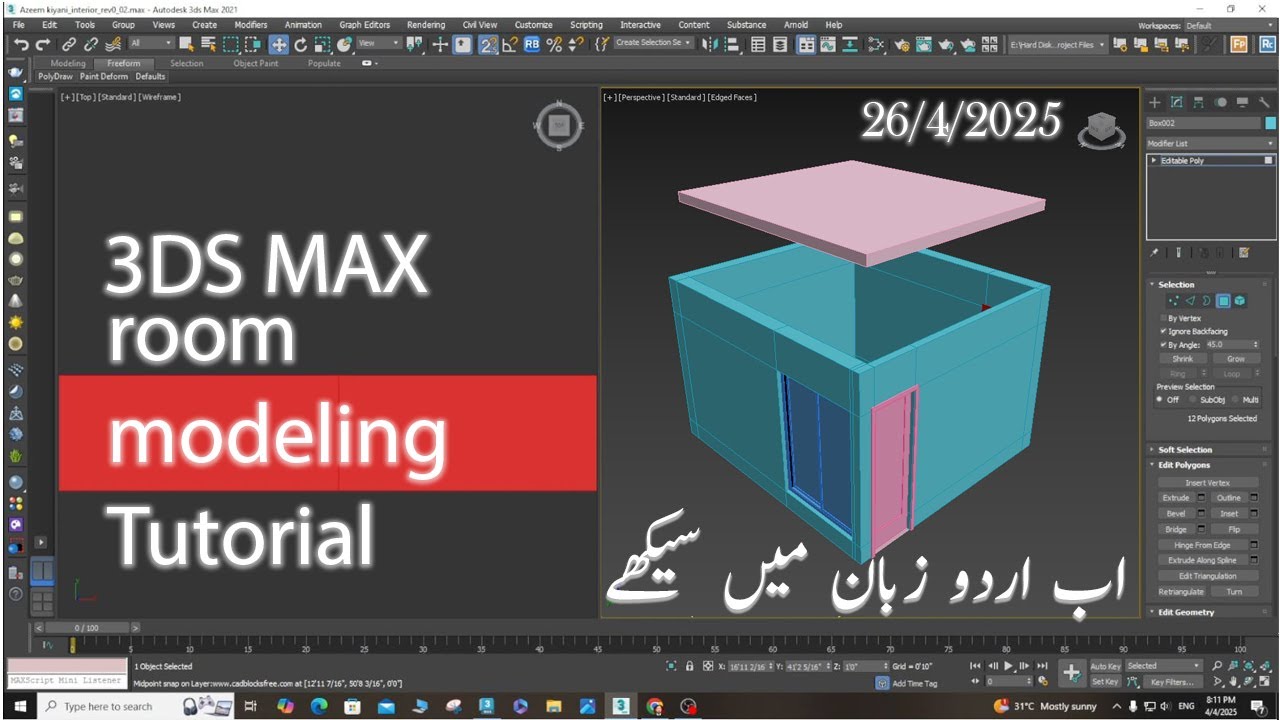The image size is (1280, 720).
Task: Click the timeline frame slider 0 / 100
Action: 86,628
